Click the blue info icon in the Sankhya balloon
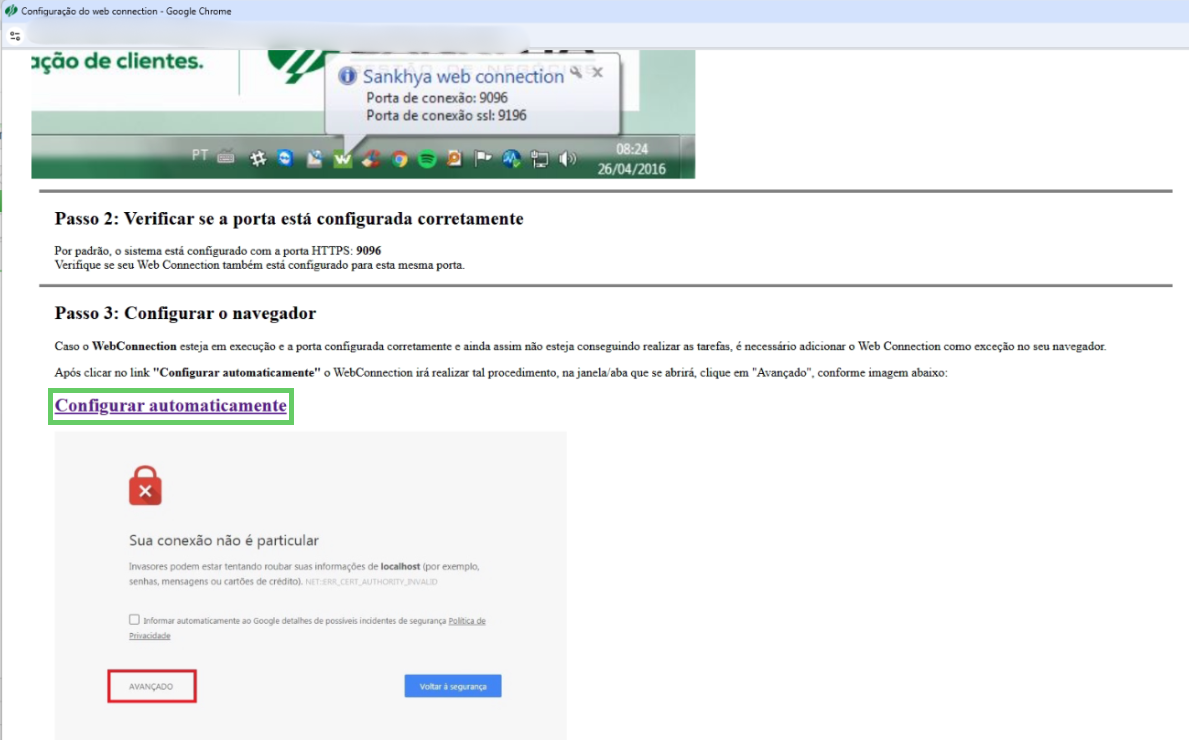Screen dimensions: 1189x740 click(347, 76)
